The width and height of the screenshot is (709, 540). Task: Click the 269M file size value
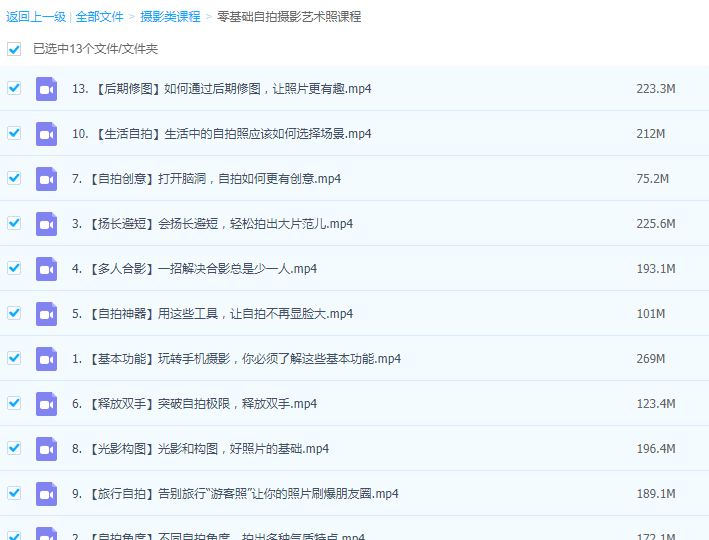(651, 359)
